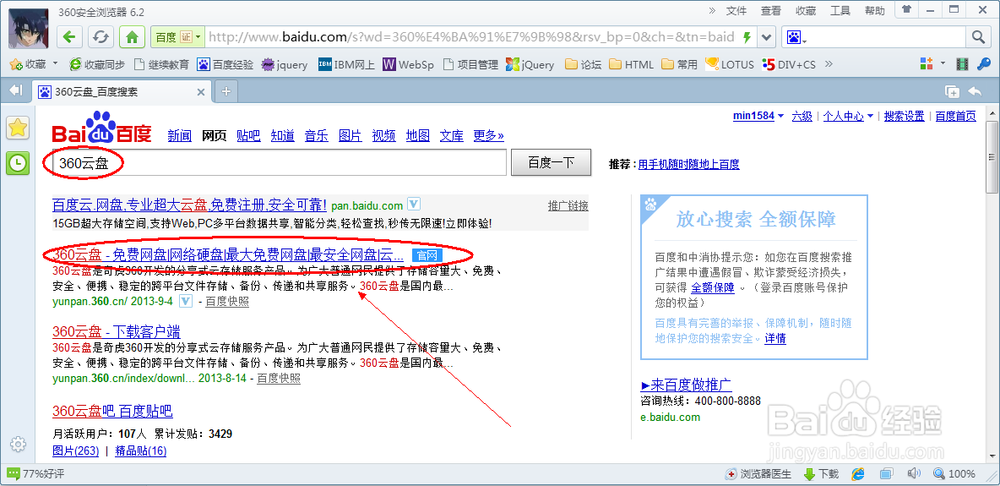Open 360云盘 official site result link
The height and width of the screenshot is (486, 1000).
(228, 255)
